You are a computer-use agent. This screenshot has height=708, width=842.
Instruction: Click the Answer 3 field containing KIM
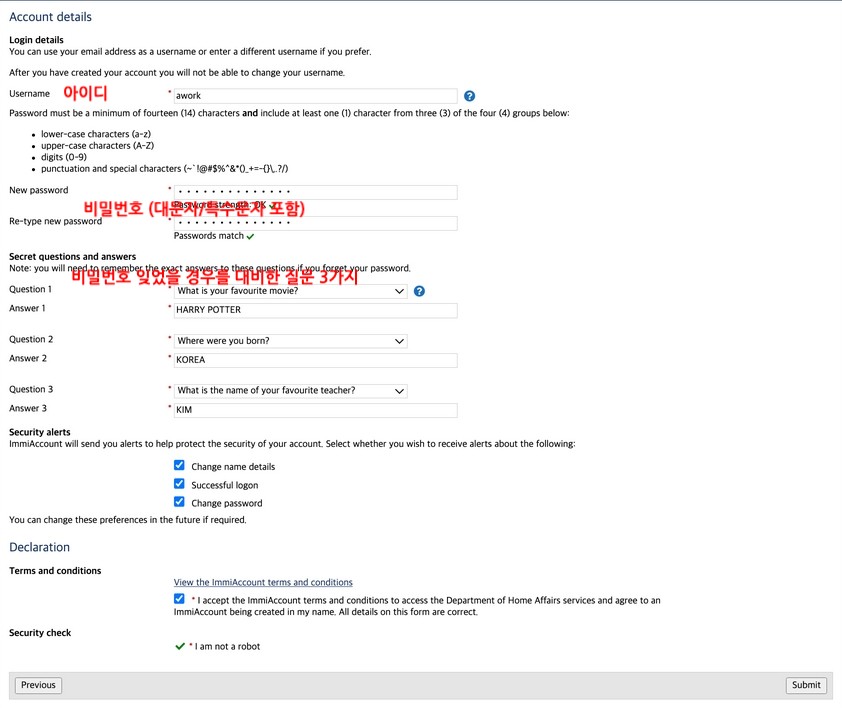click(315, 410)
